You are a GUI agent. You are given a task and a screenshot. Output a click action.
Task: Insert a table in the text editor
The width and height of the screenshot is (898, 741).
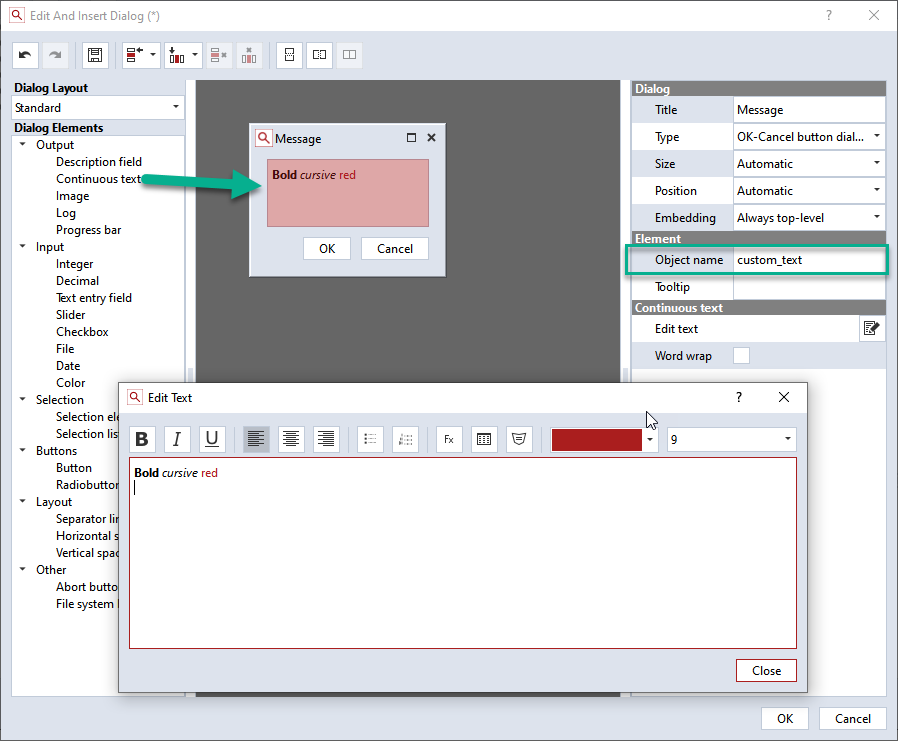click(484, 439)
